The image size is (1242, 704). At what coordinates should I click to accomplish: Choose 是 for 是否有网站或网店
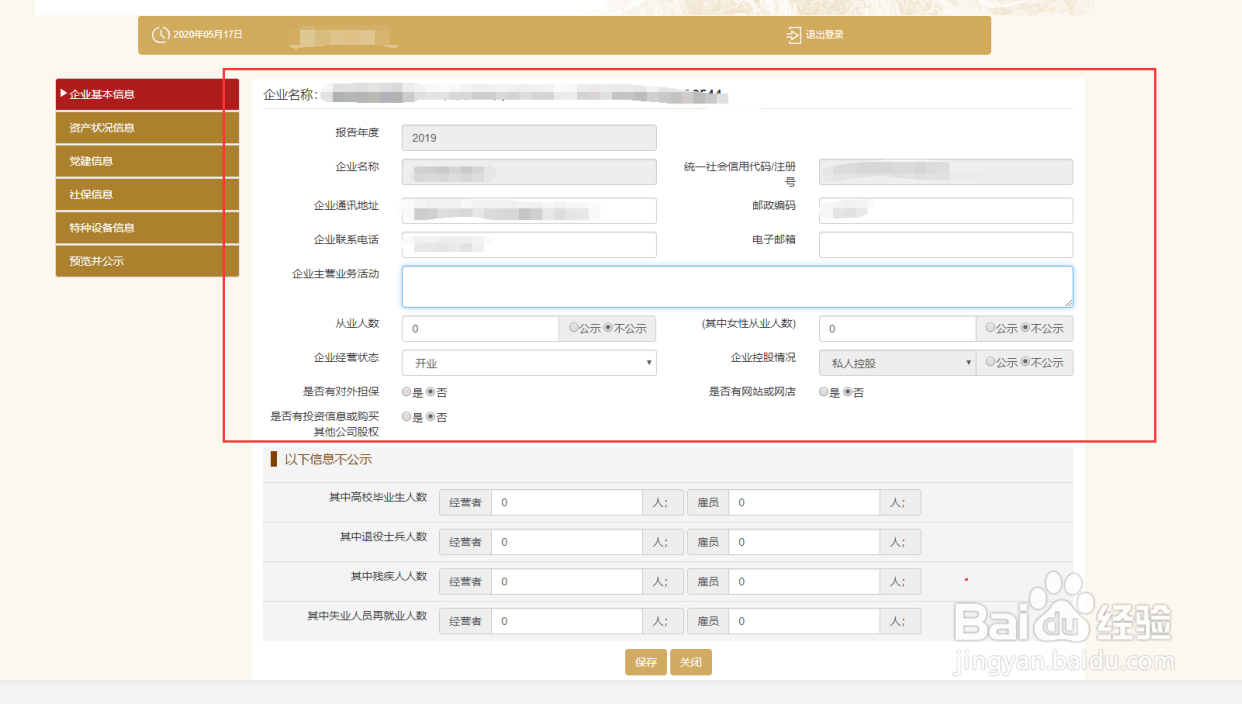[823, 391]
